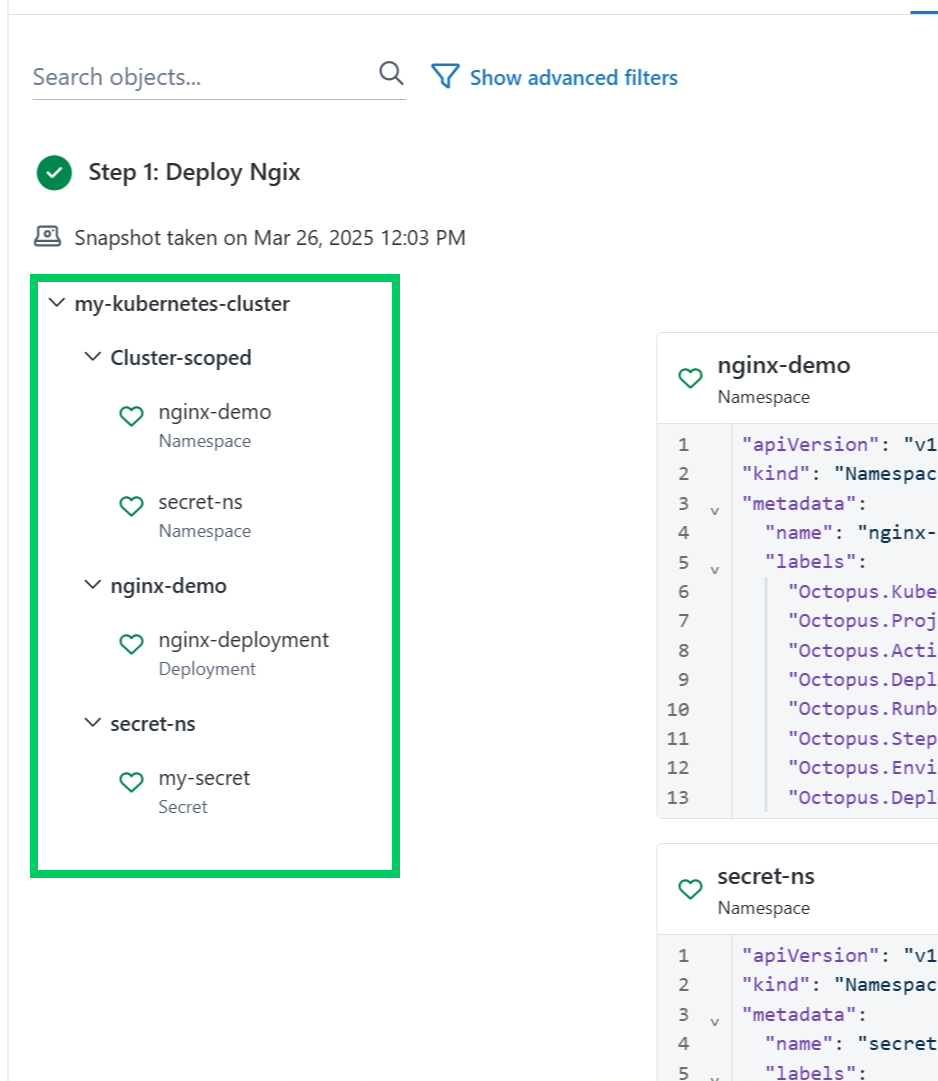Select nginx-demo Namespace in tree
This screenshot has width=938, height=1081.
coord(215,425)
